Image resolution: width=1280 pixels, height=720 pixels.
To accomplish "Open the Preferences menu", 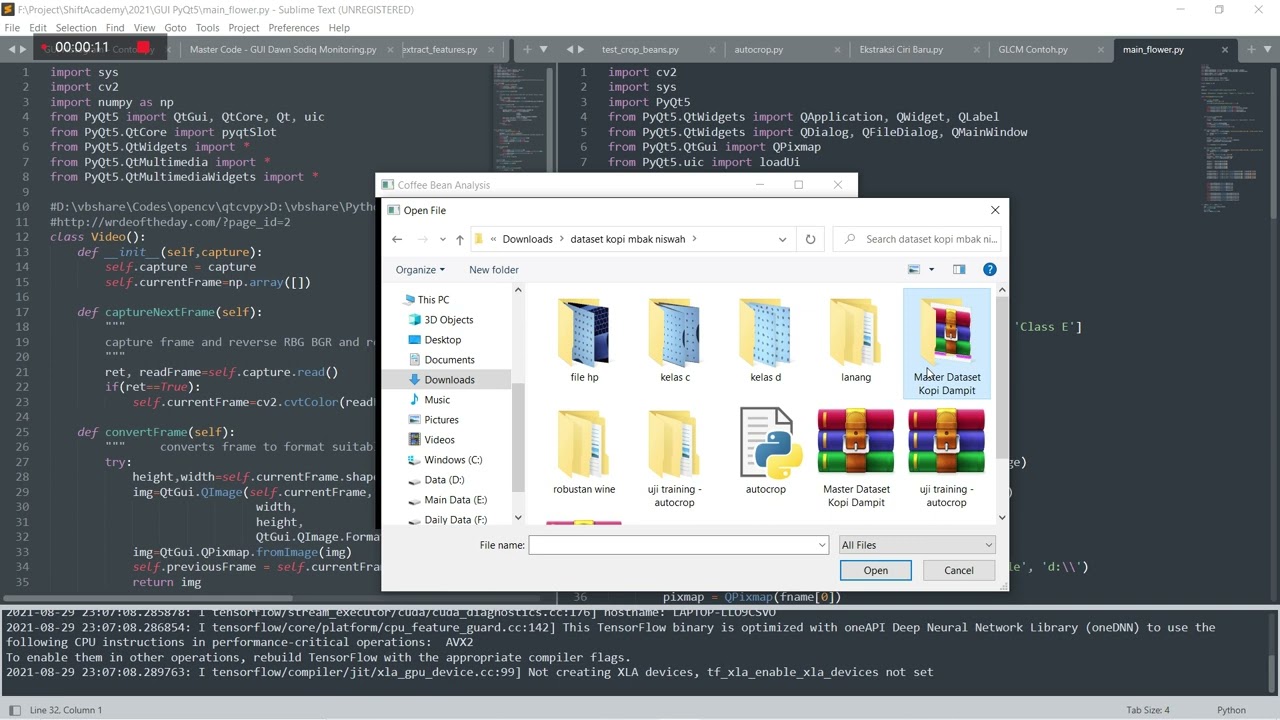I will coord(294,28).
